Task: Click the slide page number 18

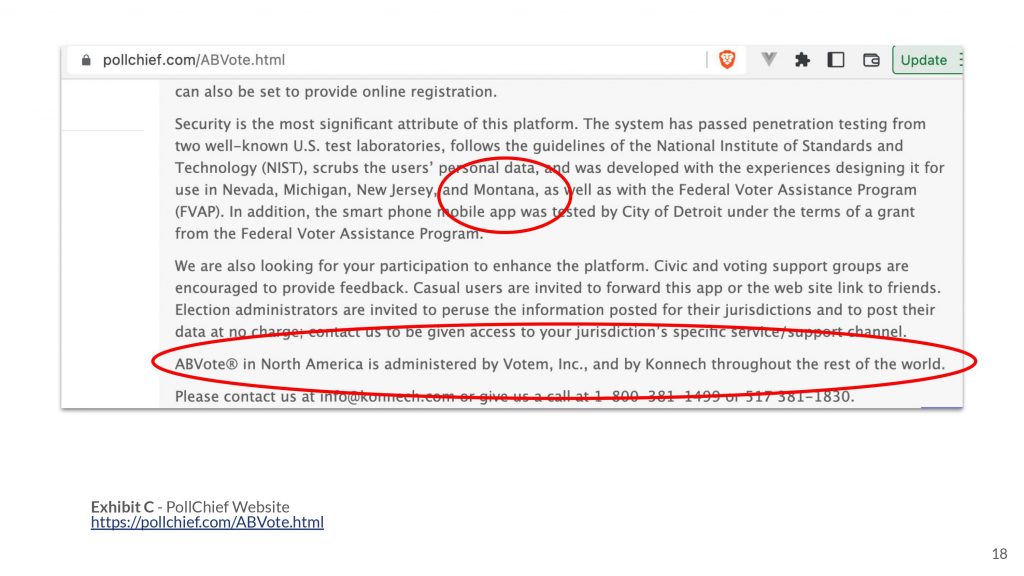Action: (999, 554)
